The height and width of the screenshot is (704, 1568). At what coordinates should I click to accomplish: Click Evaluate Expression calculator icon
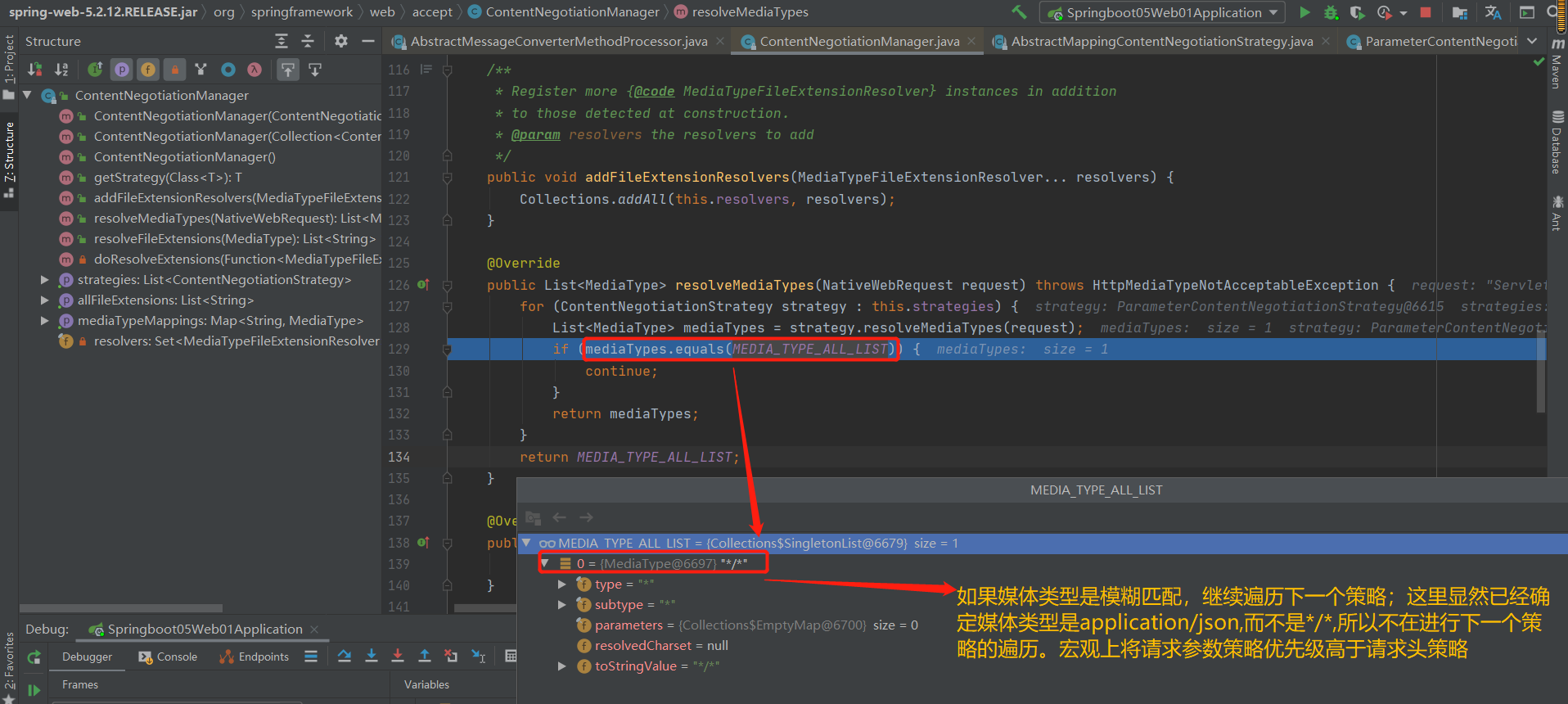point(511,656)
